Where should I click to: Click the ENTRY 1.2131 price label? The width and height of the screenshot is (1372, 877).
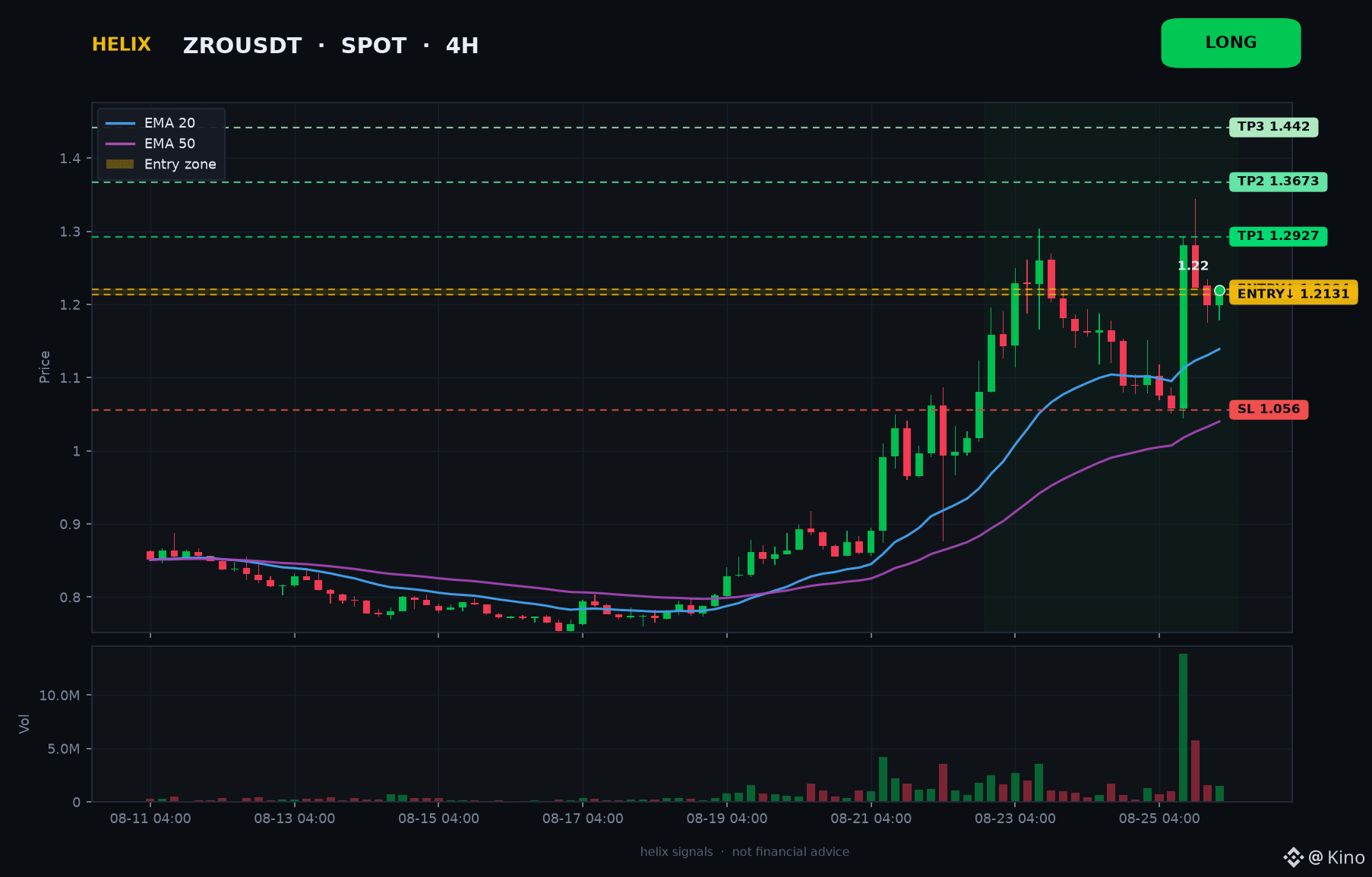tap(1293, 294)
